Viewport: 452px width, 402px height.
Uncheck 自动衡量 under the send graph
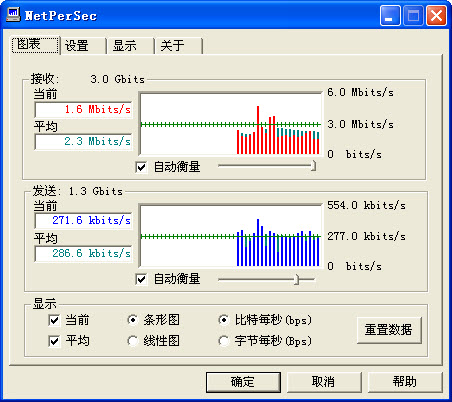coord(141,279)
